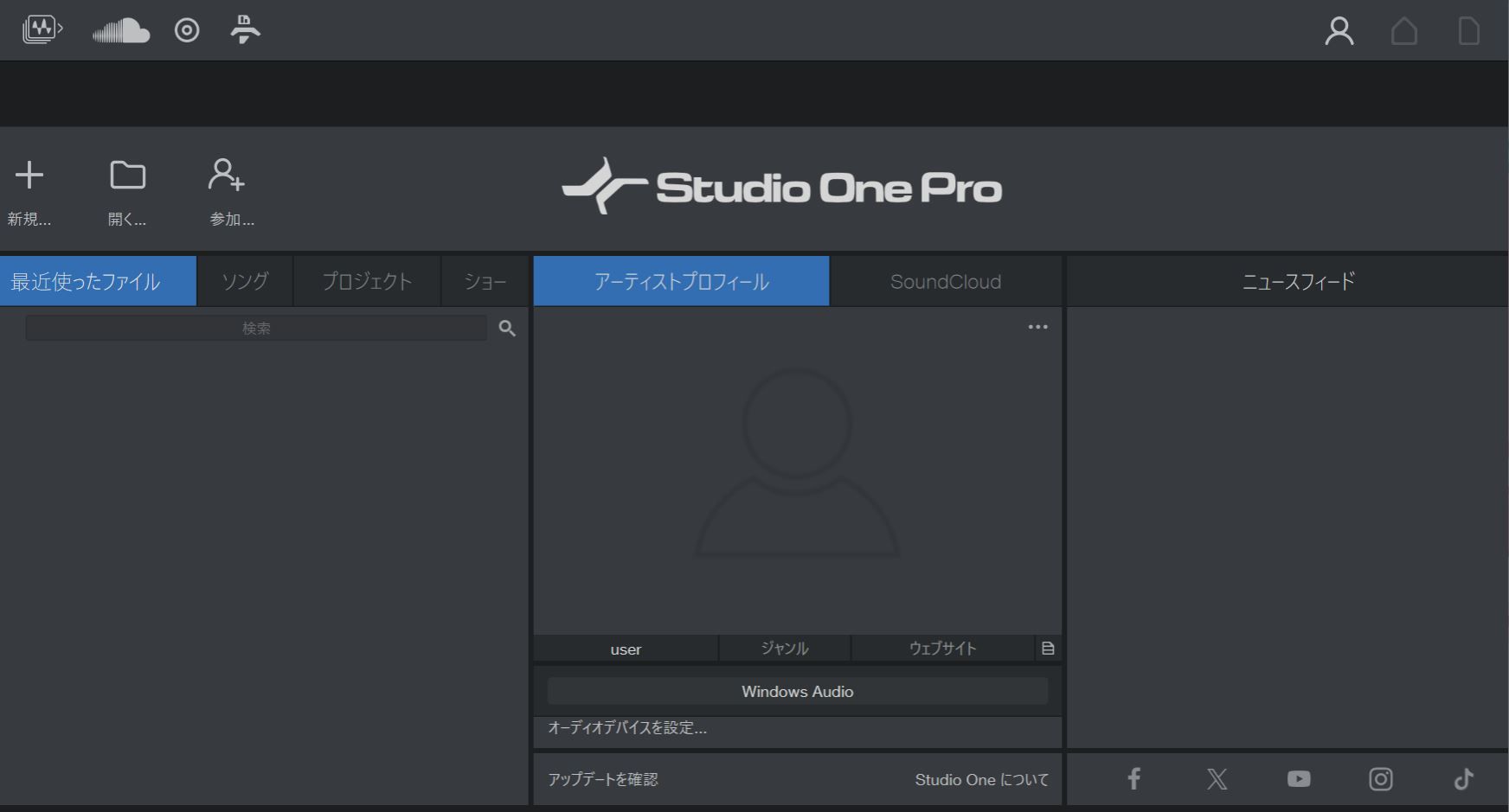Click the circular target icon in toolbar
The height and width of the screenshot is (812, 1509).
click(x=187, y=30)
